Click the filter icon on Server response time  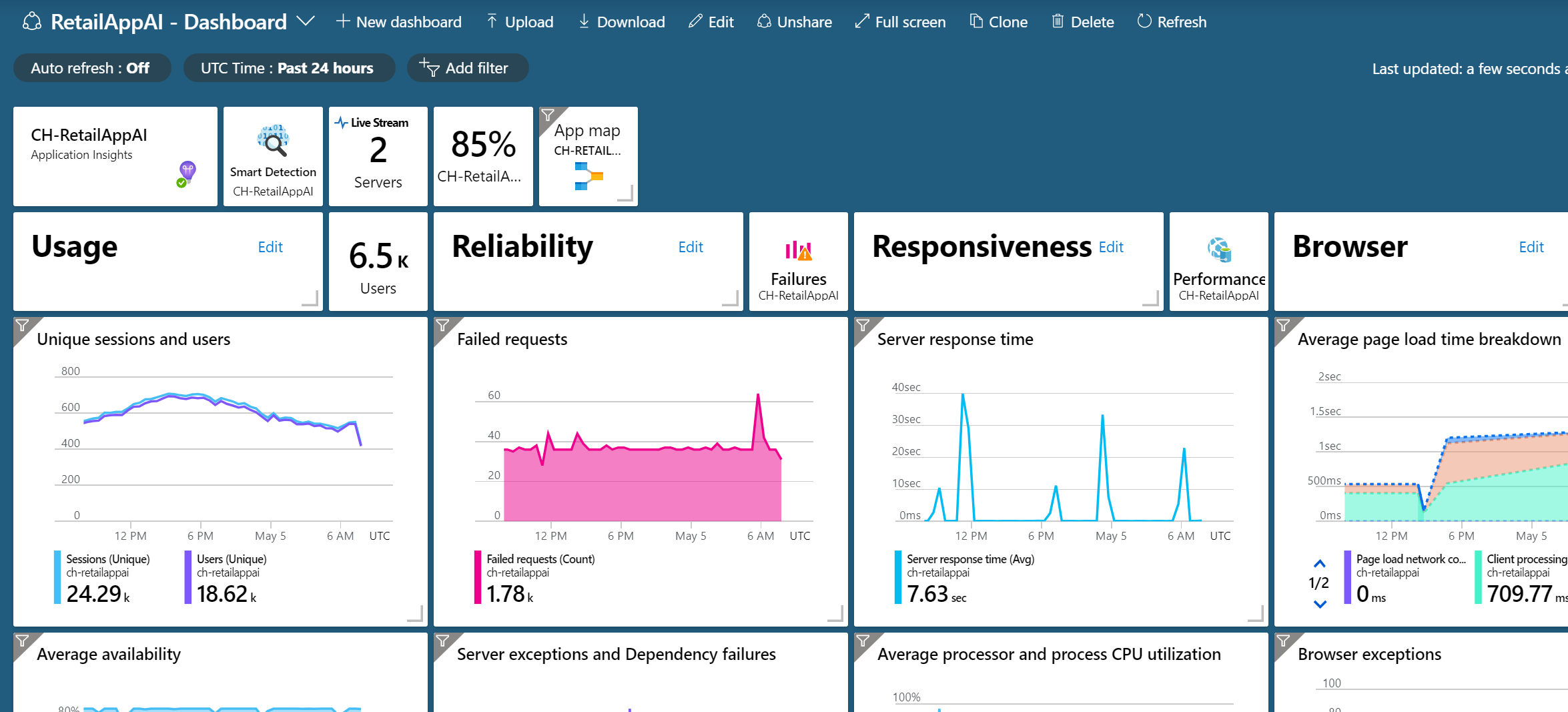coord(863,326)
